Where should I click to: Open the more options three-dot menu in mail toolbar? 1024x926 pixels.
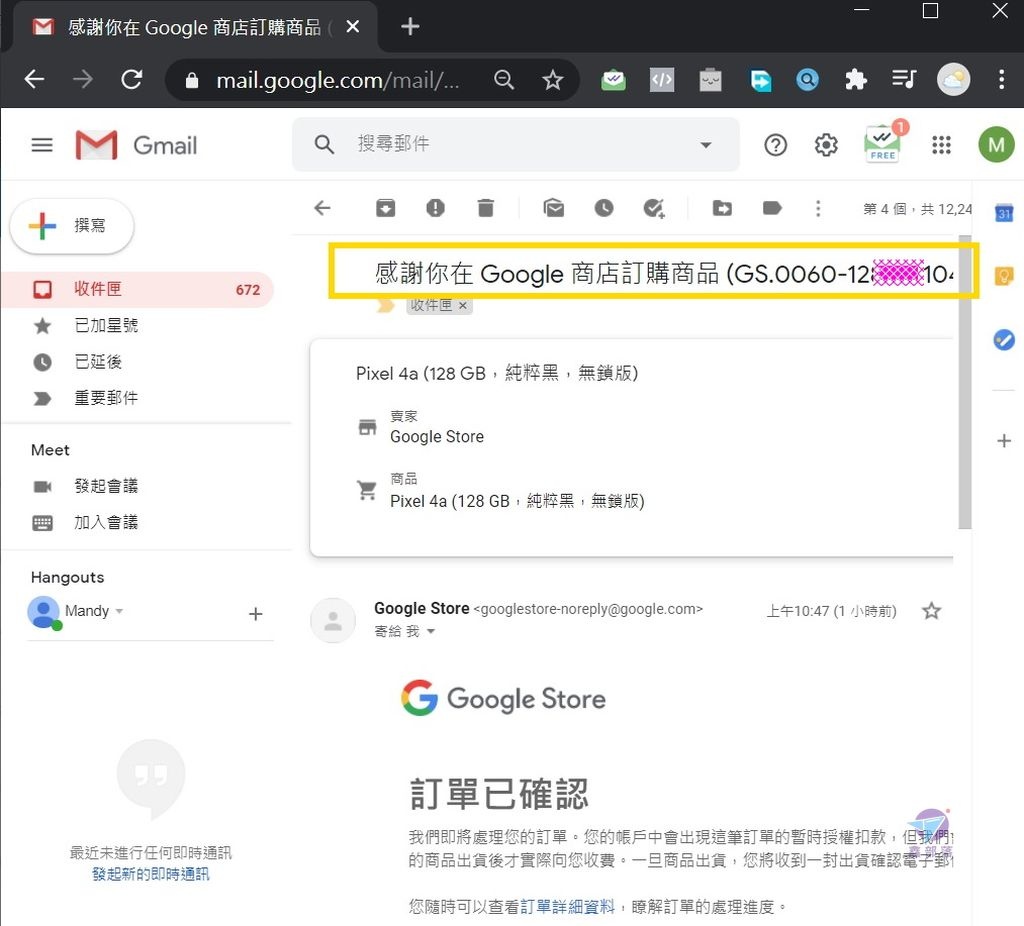(818, 208)
